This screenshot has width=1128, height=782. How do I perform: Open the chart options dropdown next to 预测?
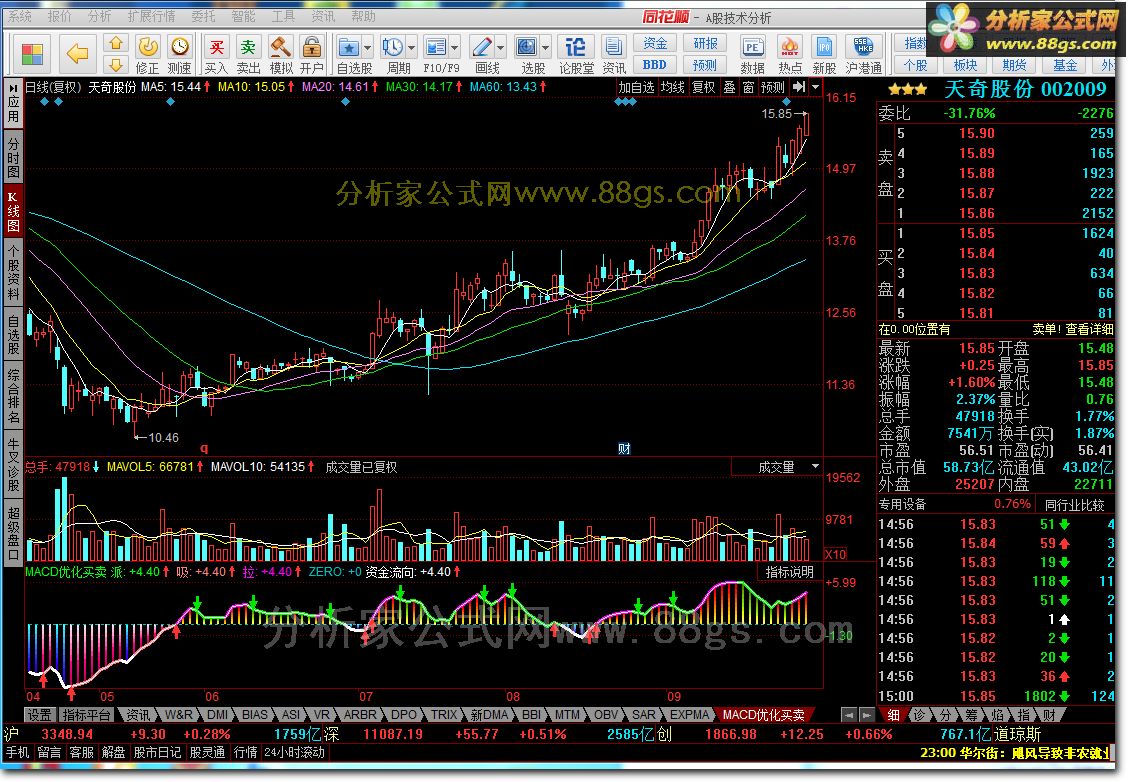coord(815,87)
